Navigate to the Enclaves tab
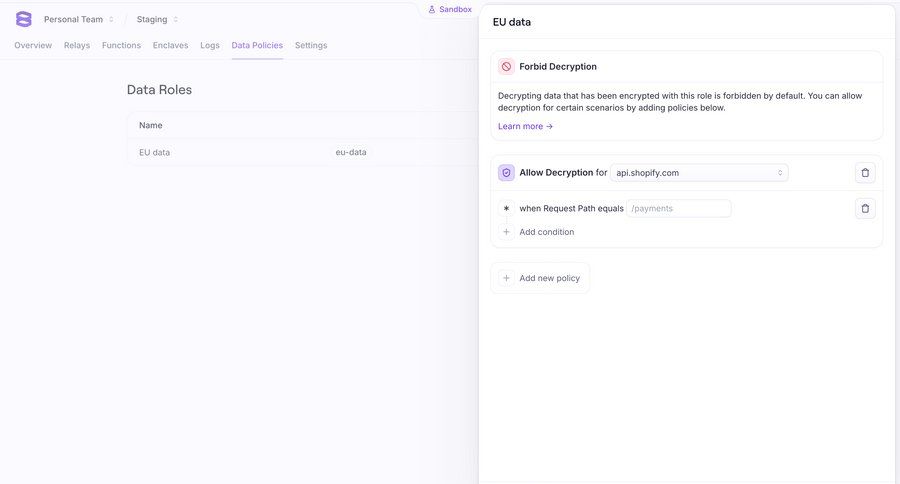The image size is (900, 484). (170, 45)
